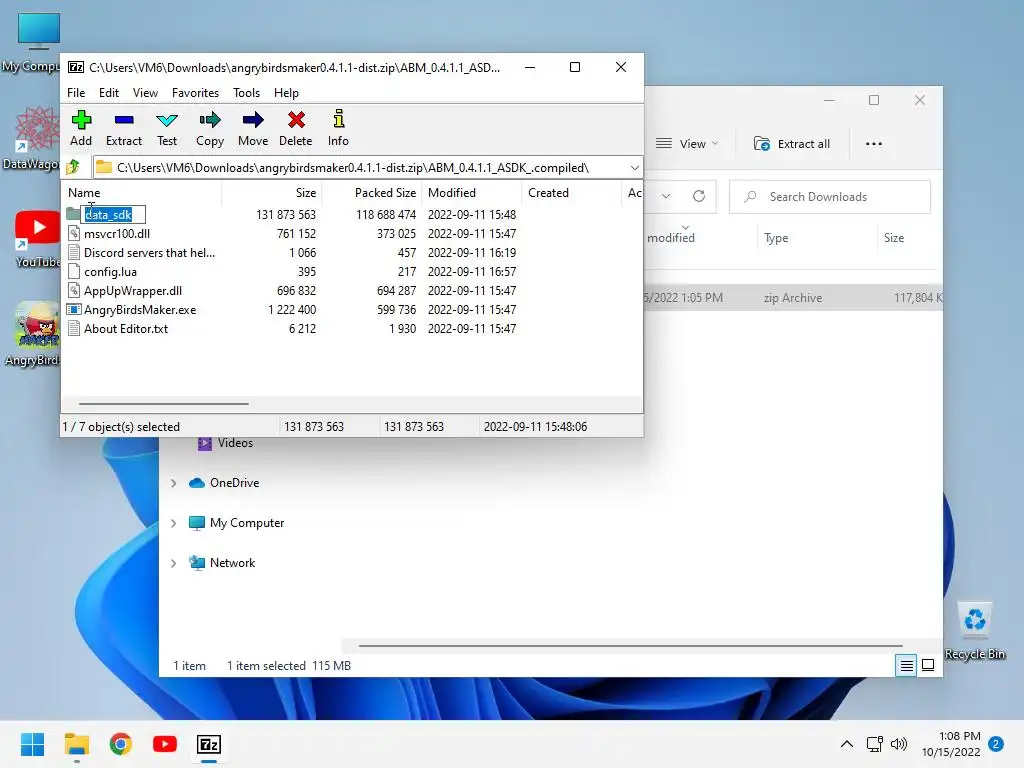The height and width of the screenshot is (768, 1024).
Task: Click Extract all in Explorer
Action: 792,144
